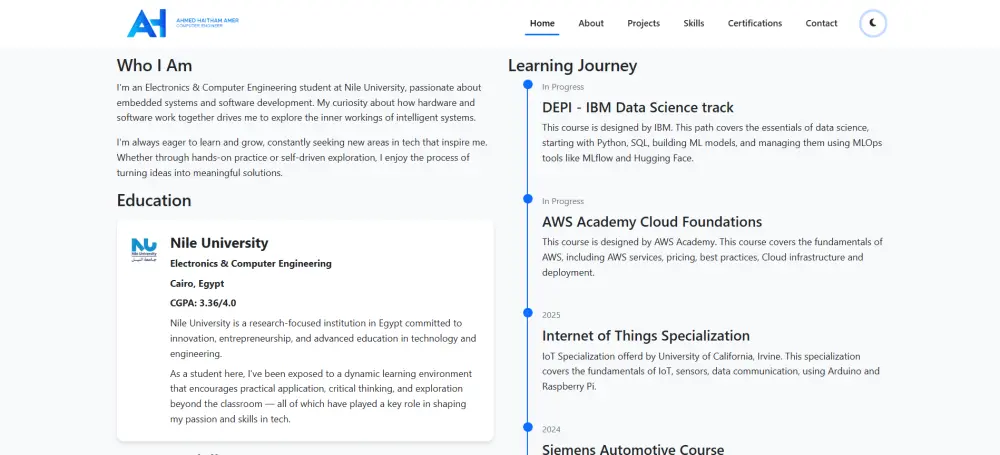Click the Nile University logo image
This screenshot has height=455, width=1000.
click(144, 248)
